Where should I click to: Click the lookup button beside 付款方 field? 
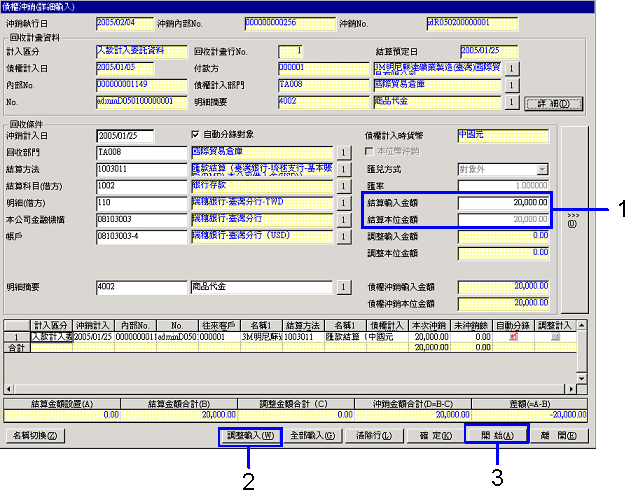511,68
